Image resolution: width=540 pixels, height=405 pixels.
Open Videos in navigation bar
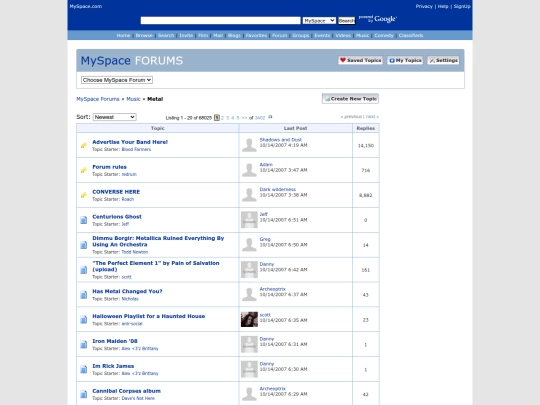343,35
